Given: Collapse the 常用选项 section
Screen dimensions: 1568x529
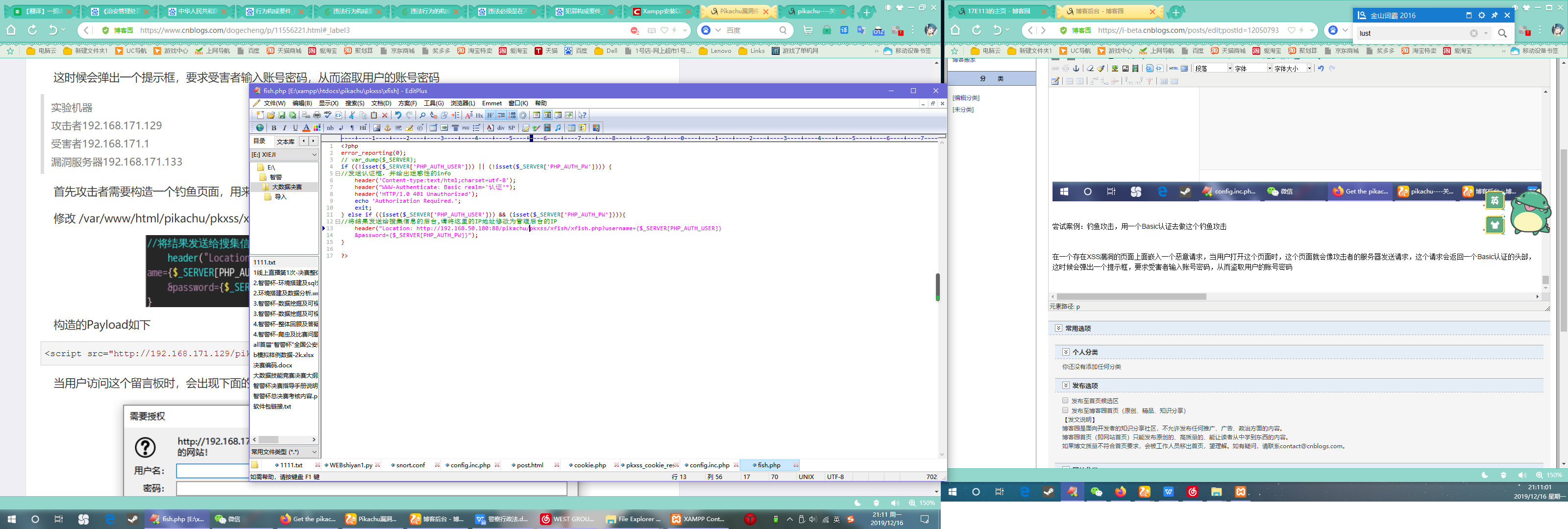Looking at the screenshot, I should pyautogui.click(x=1058, y=328).
